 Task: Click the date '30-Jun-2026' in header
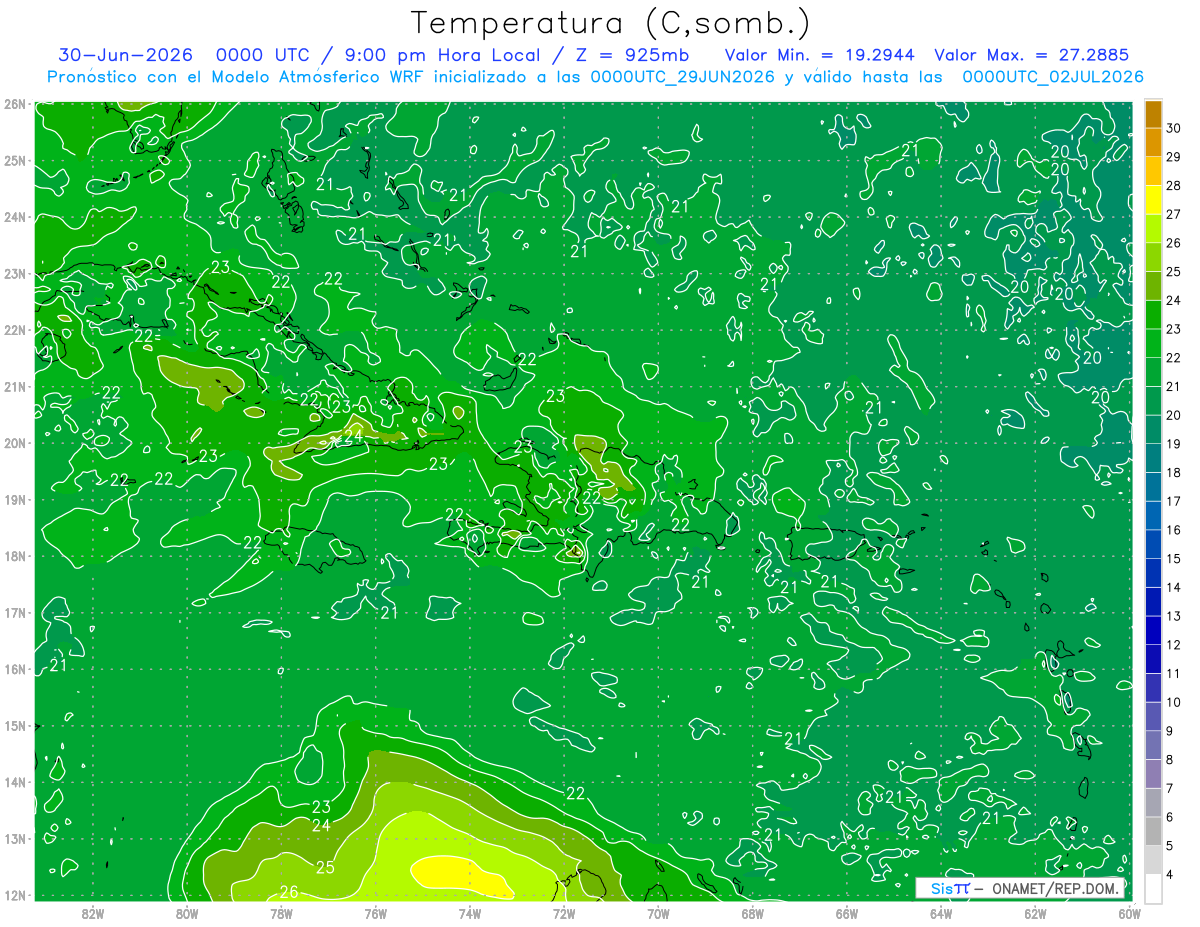point(125,55)
